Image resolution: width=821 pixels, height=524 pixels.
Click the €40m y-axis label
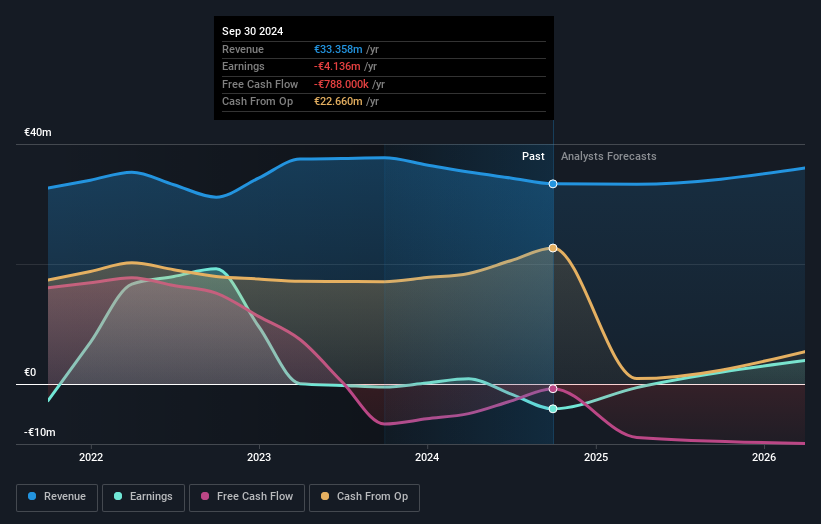[38, 132]
